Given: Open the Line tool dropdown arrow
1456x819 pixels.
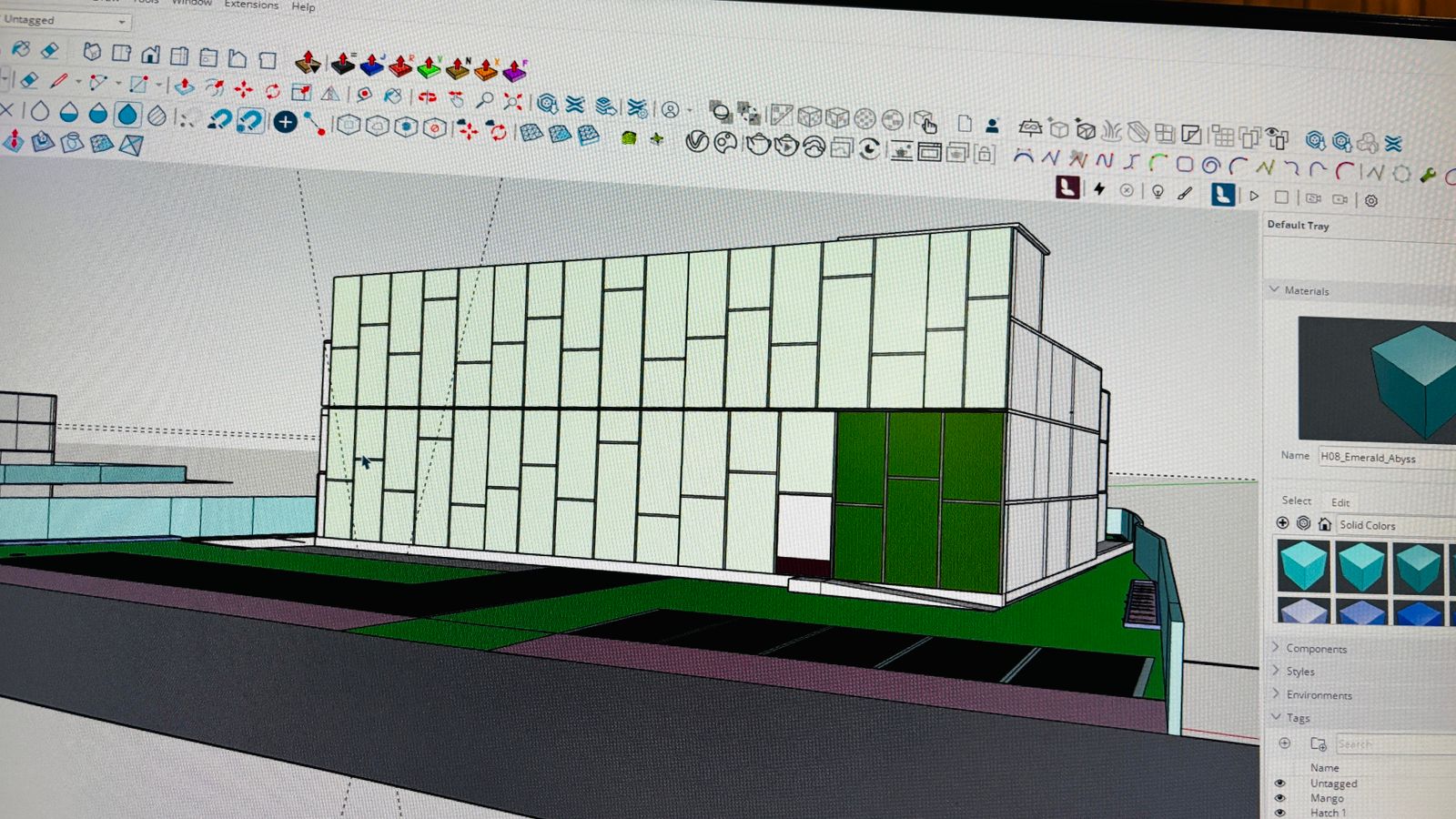Looking at the screenshot, I should (x=77, y=83).
